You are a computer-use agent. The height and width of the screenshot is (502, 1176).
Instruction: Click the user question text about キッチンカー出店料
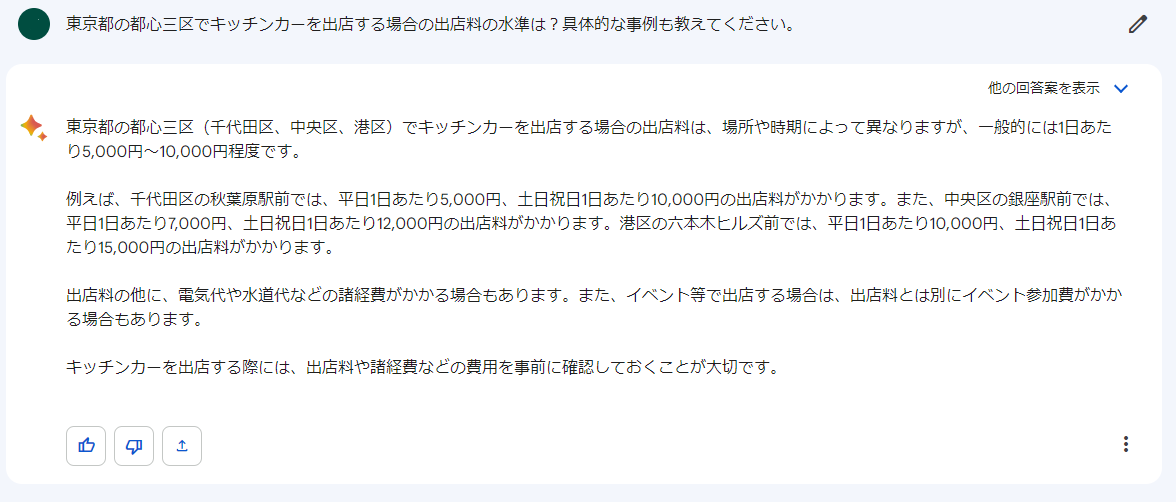[x=430, y=24]
